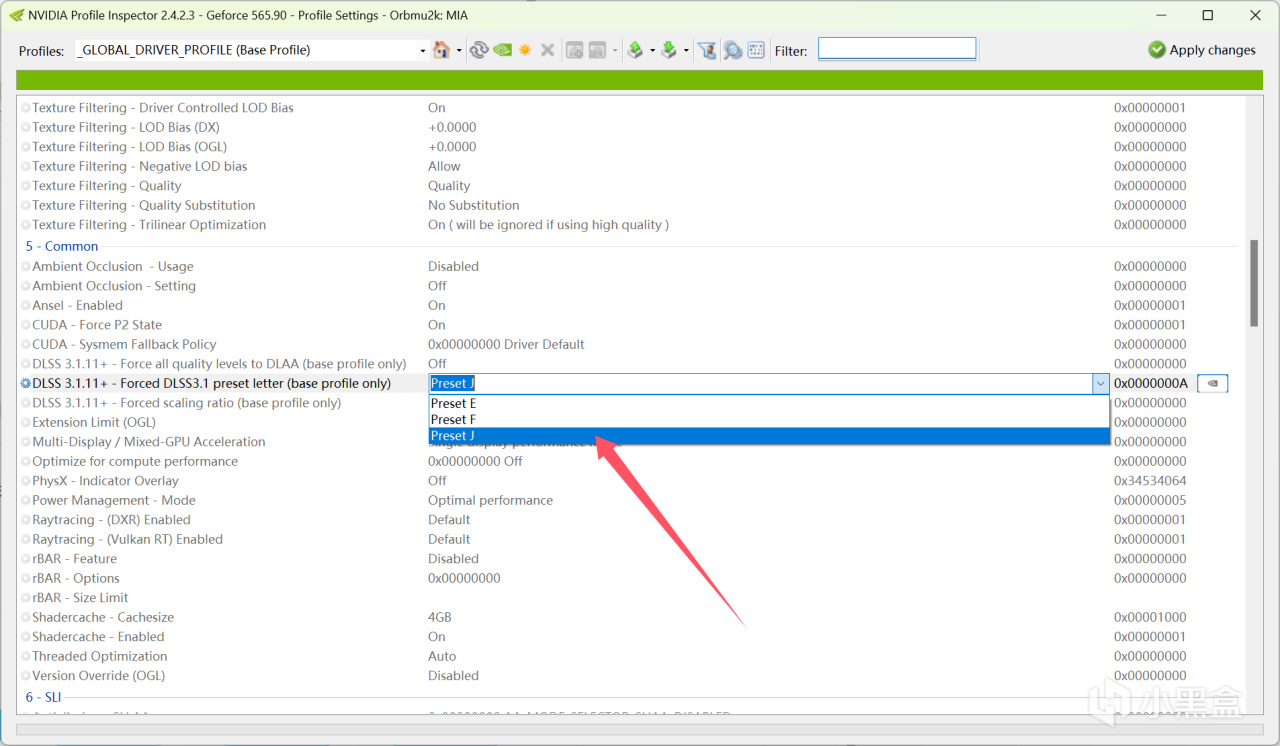
Task: Select the rBAR - Options row
Action: point(76,578)
